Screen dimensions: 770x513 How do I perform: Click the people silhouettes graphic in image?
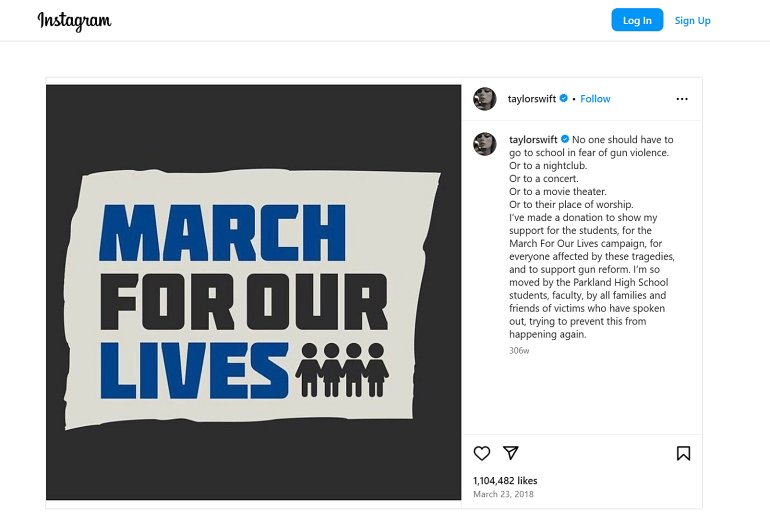[342, 368]
